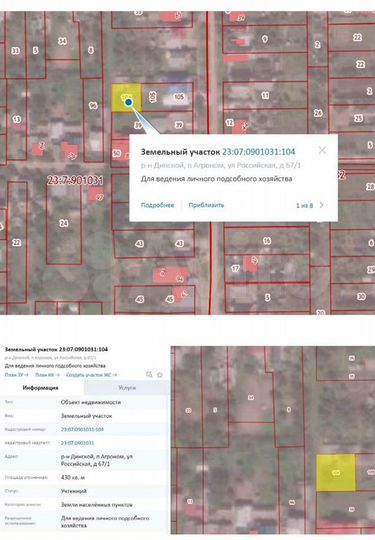Open the 'Подробнее' link in the popup

coord(157,205)
